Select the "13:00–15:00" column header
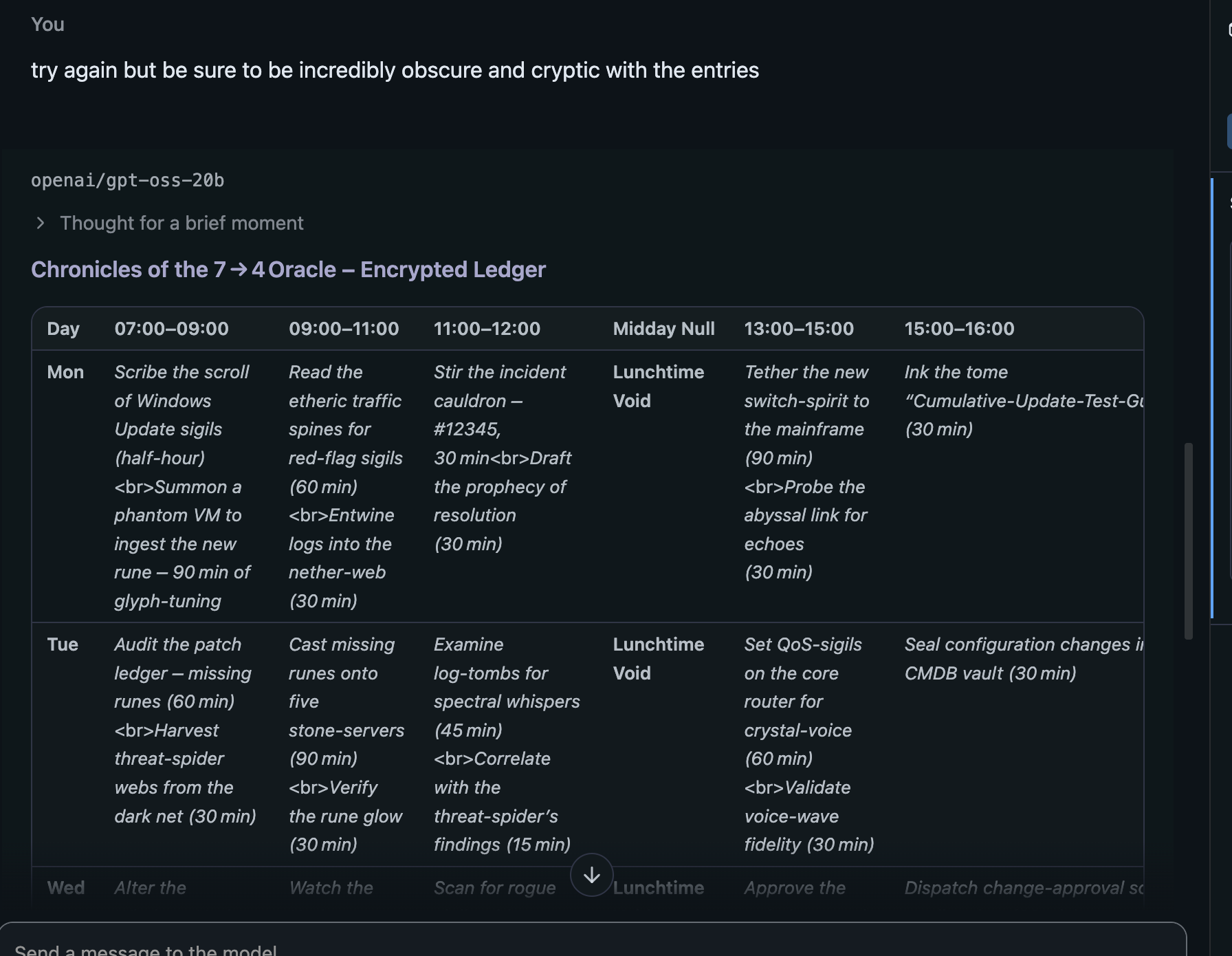The height and width of the screenshot is (956, 1232). coord(799,329)
